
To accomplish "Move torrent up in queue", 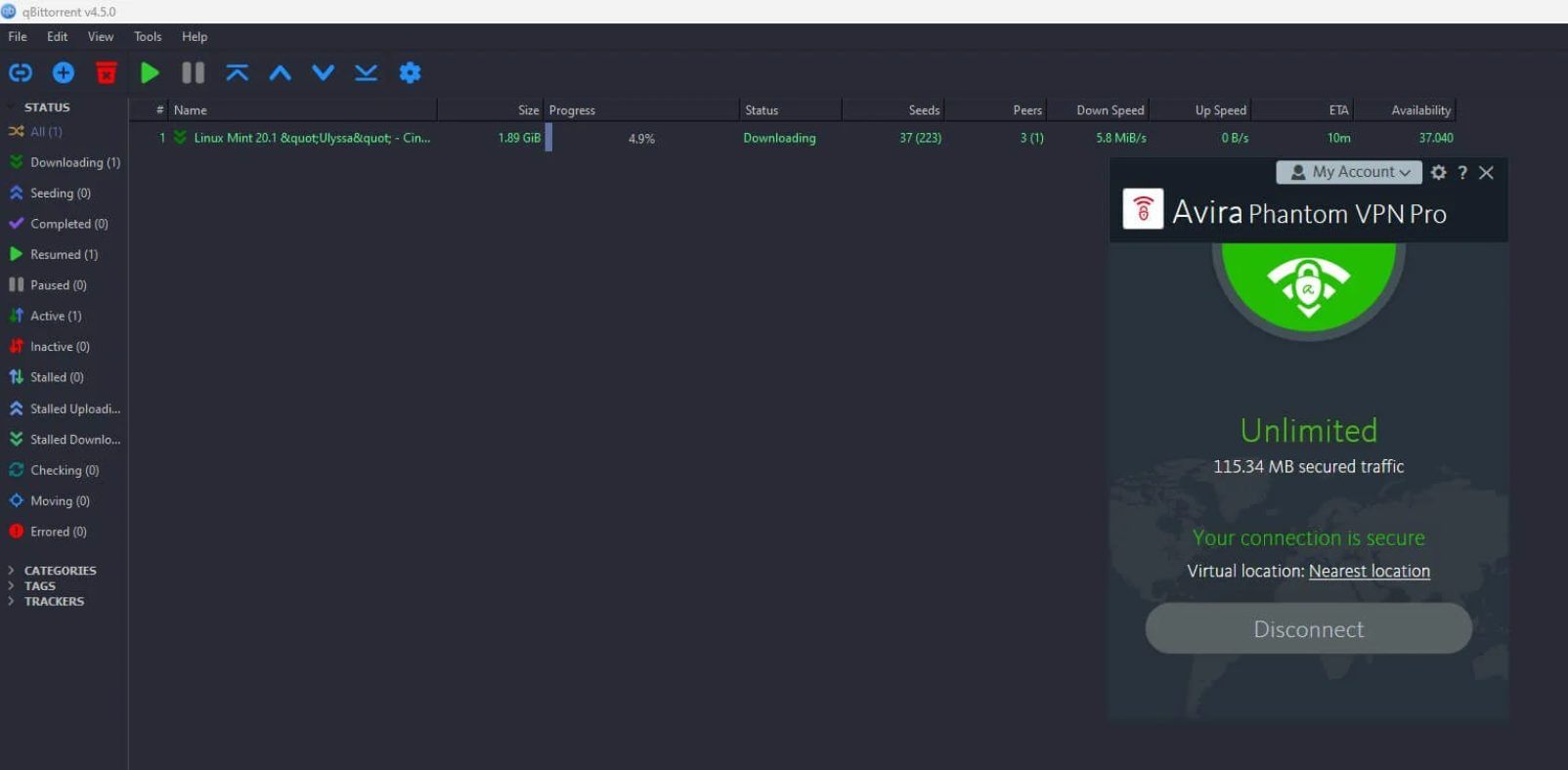I will [x=280, y=72].
